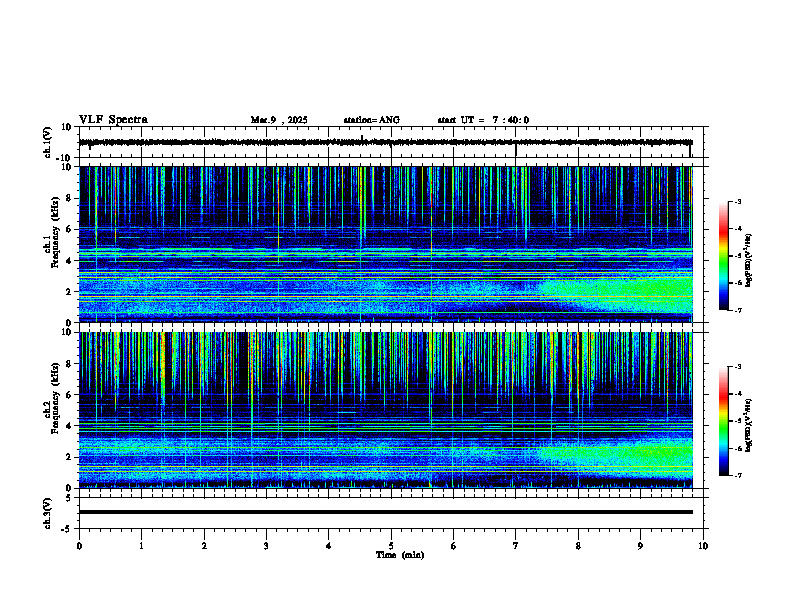Select the date text "Mar.9 , 2025"

[279, 120]
